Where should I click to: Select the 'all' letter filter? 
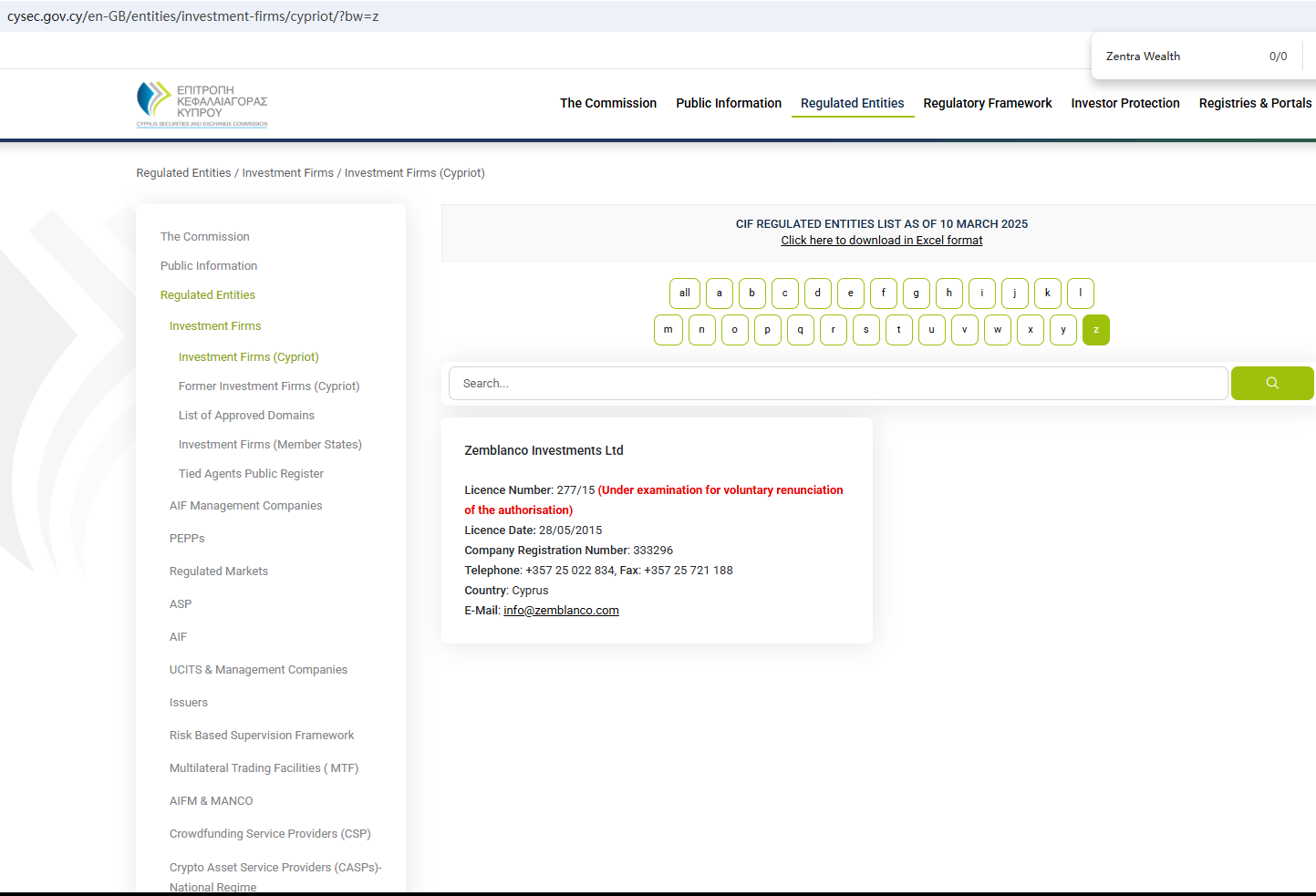(684, 294)
